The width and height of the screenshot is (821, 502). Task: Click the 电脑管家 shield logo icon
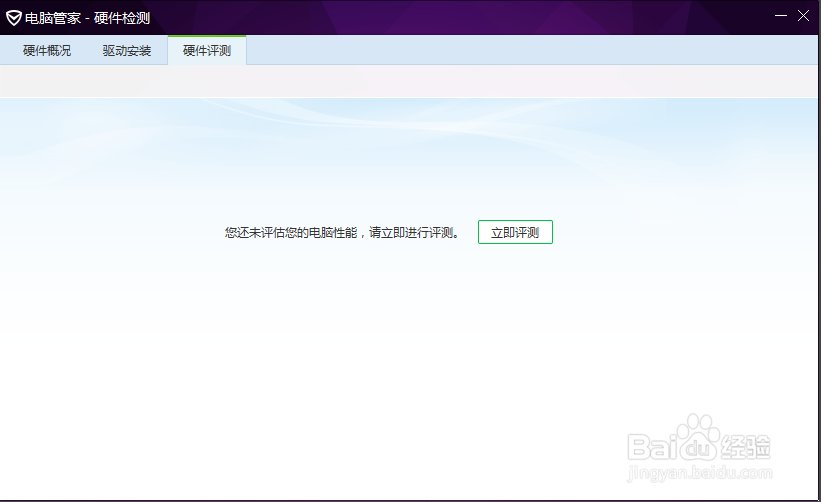[14, 18]
